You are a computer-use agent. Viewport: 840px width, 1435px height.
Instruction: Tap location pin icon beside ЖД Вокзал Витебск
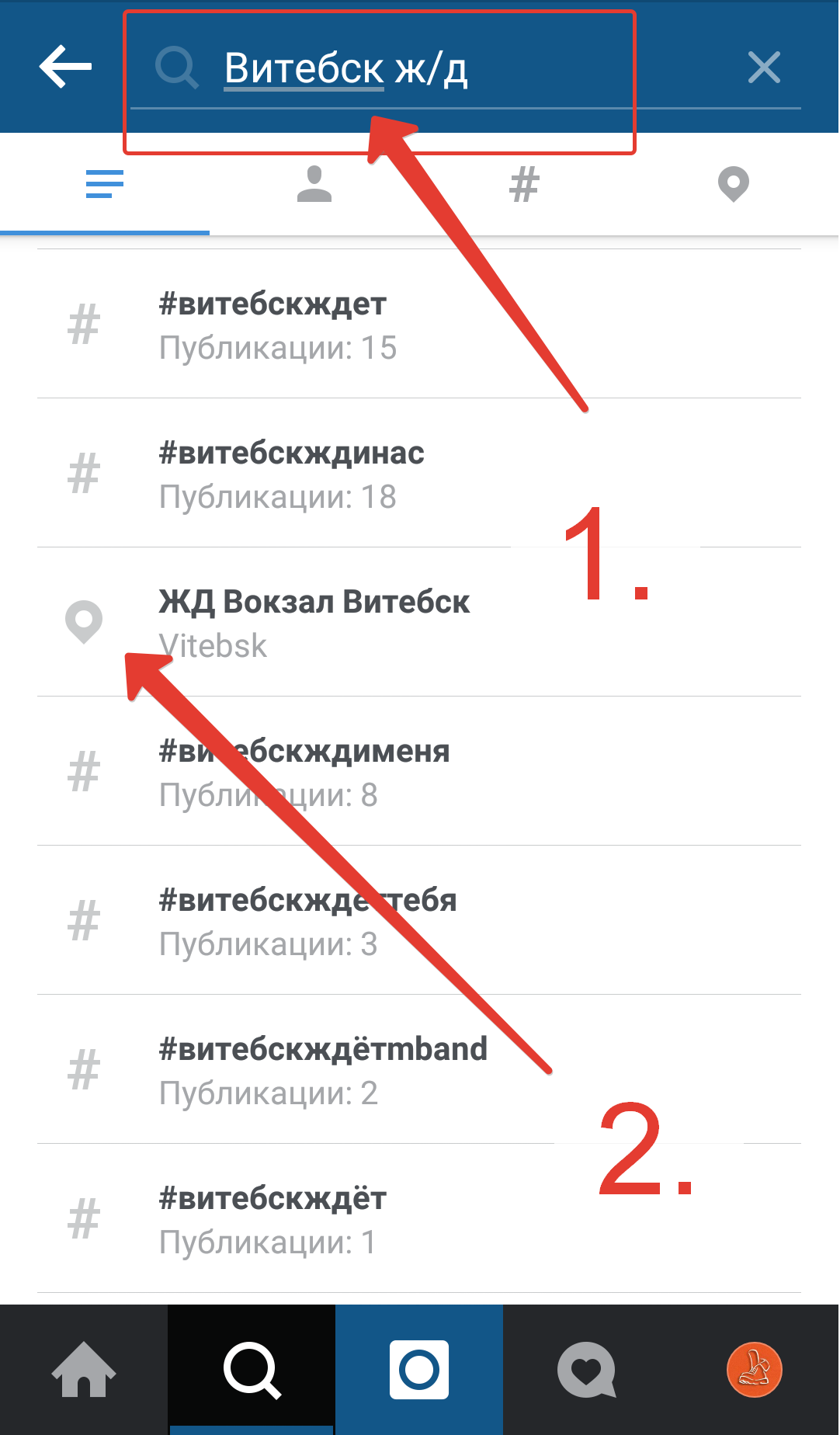tap(84, 622)
